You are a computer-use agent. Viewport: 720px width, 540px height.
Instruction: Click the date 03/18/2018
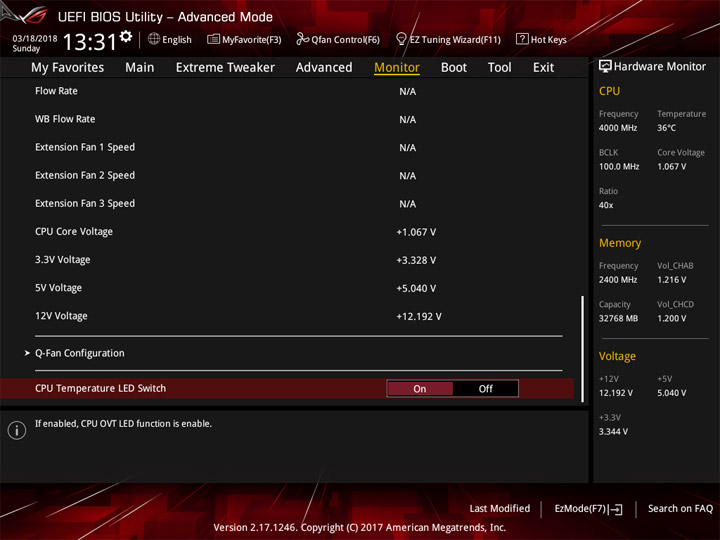35,38
